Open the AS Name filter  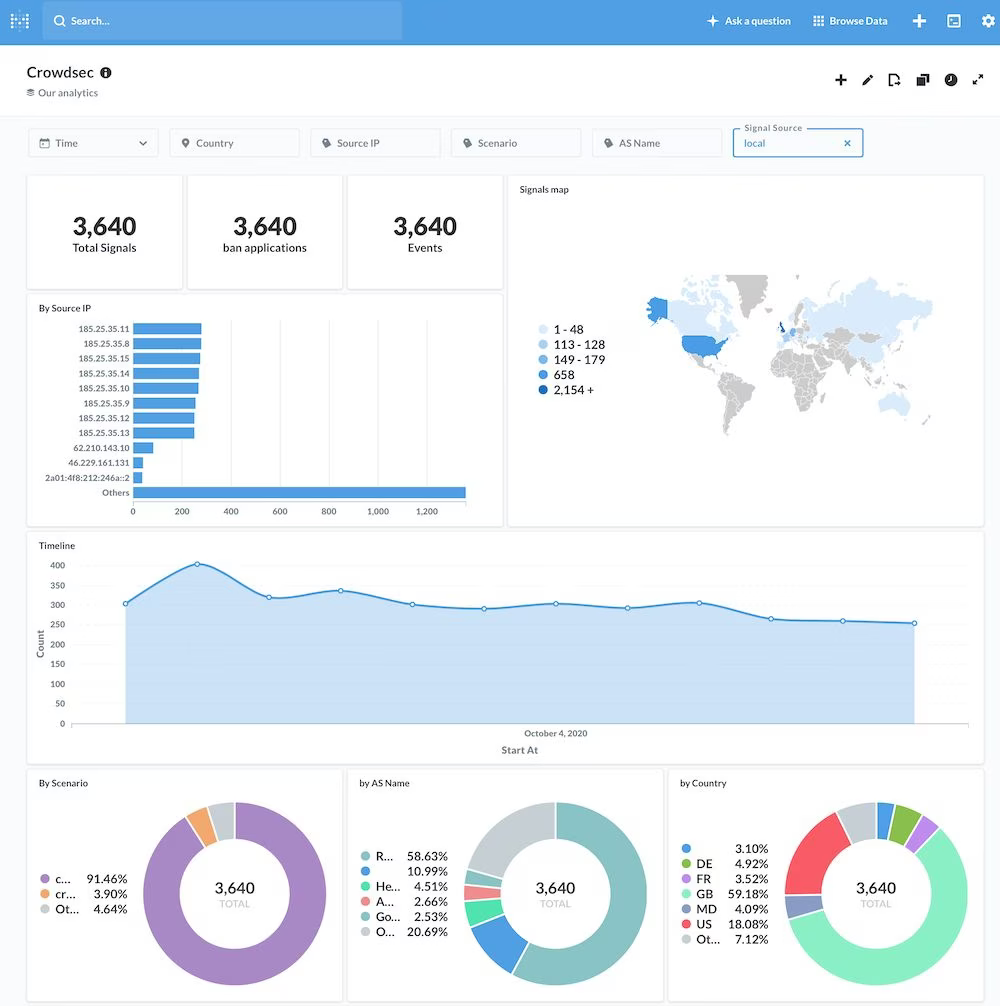(x=657, y=143)
